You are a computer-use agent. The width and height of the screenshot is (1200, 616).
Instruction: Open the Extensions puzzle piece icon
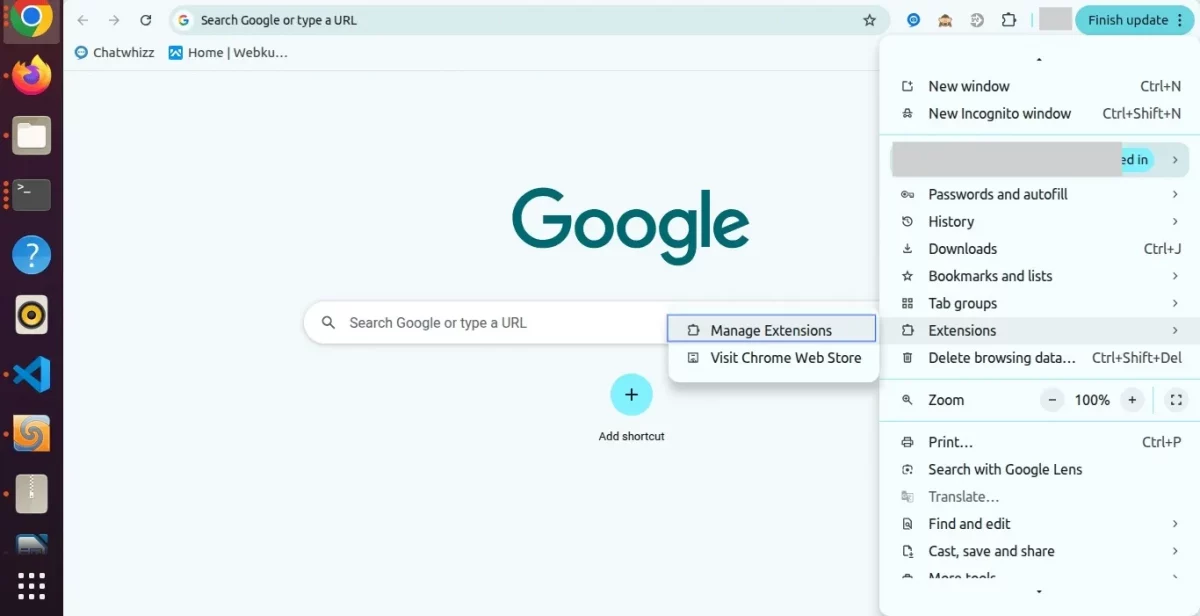(x=1009, y=19)
